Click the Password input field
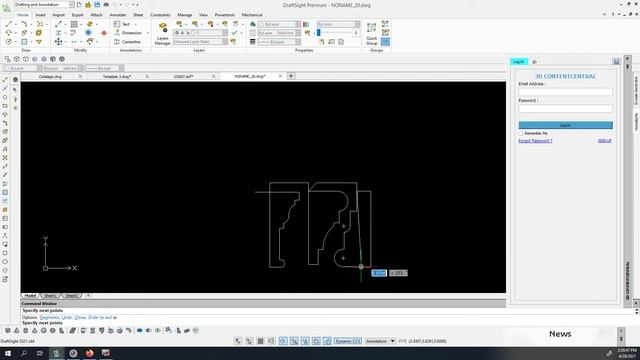This screenshot has height=360, width=640. point(565,108)
